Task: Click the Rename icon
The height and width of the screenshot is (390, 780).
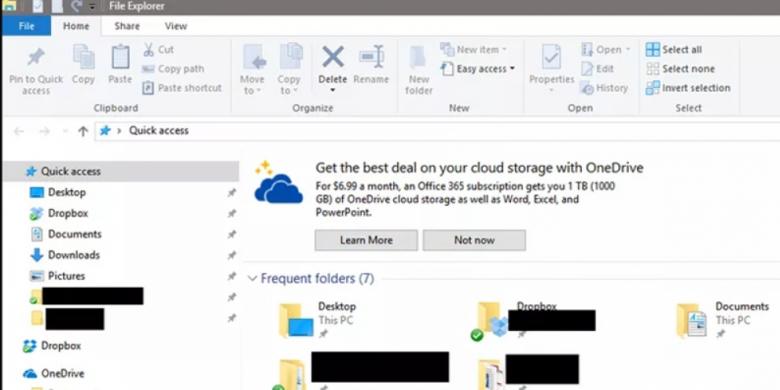Action: (371, 57)
